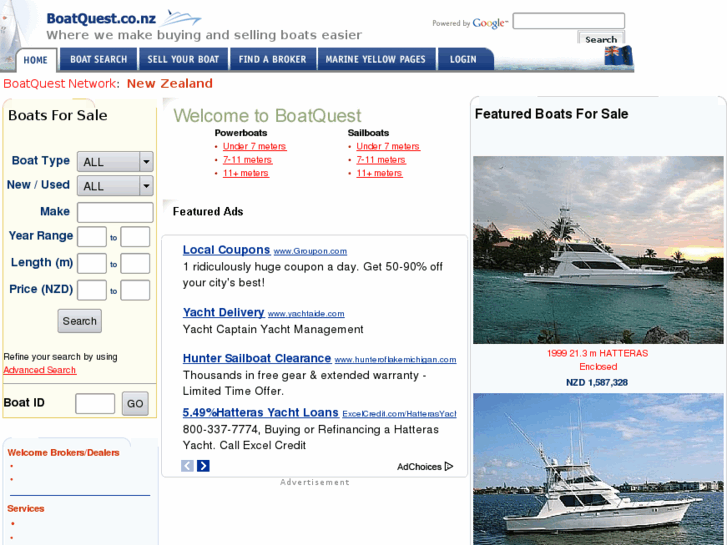The width and height of the screenshot is (727, 545).
Task: Open the MARINE YELLOW PAGES tab
Action: pyautogui.click(x=376, y=59)
